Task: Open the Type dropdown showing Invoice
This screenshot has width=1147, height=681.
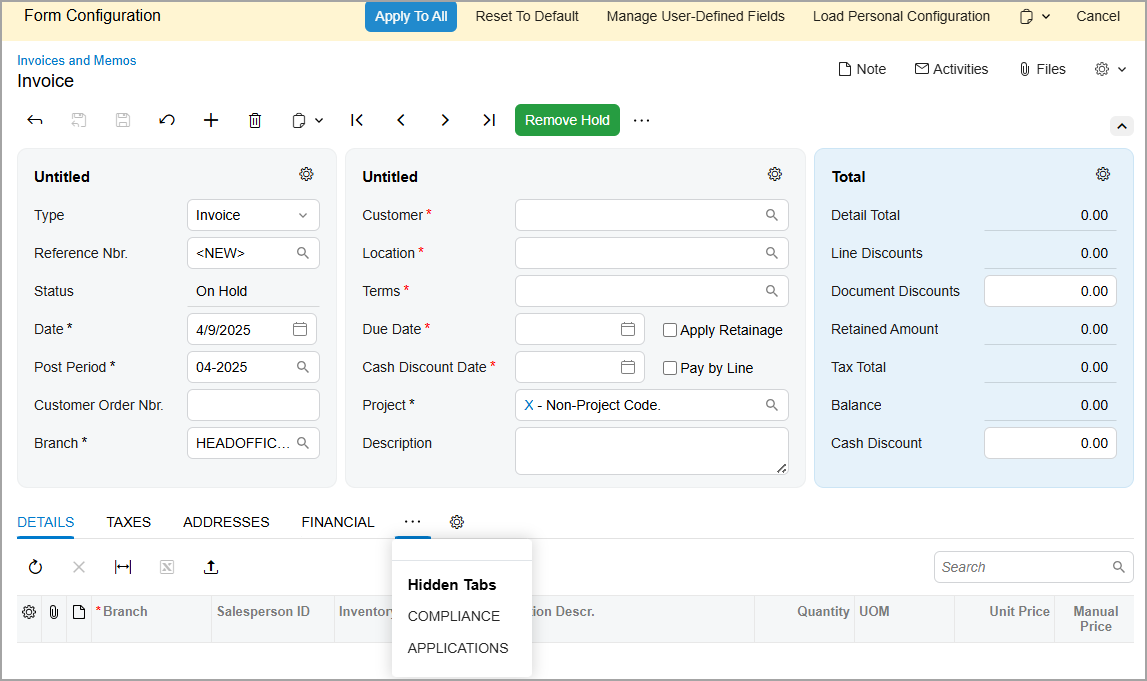Action: click(x=253, y=215)
